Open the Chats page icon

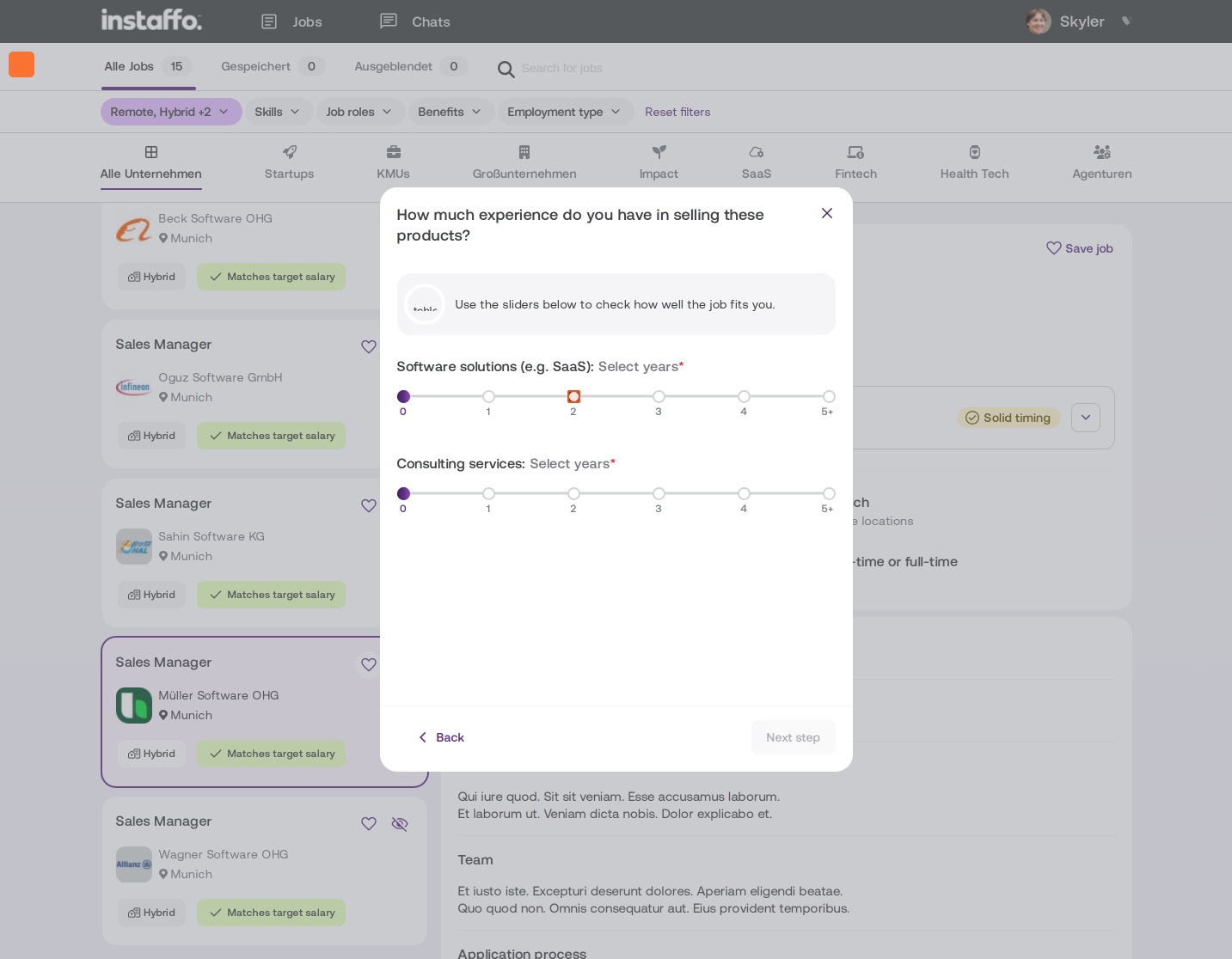[x=389, y=21]
